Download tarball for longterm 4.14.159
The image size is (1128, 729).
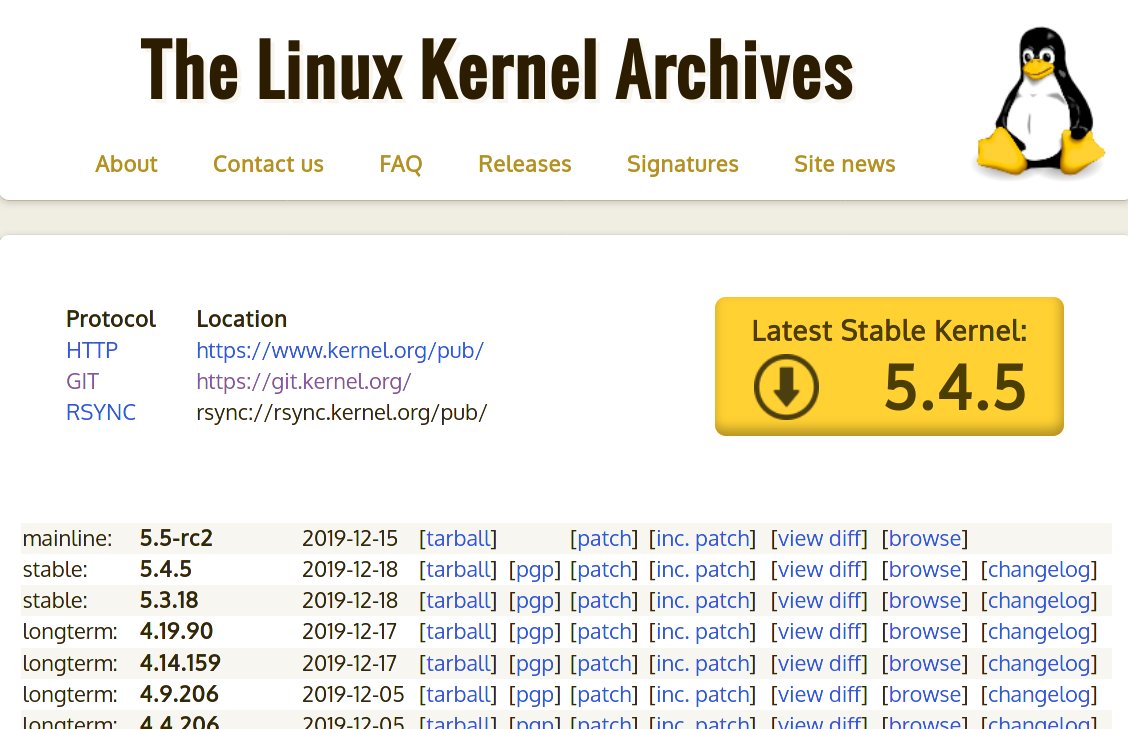pos(458,663)
